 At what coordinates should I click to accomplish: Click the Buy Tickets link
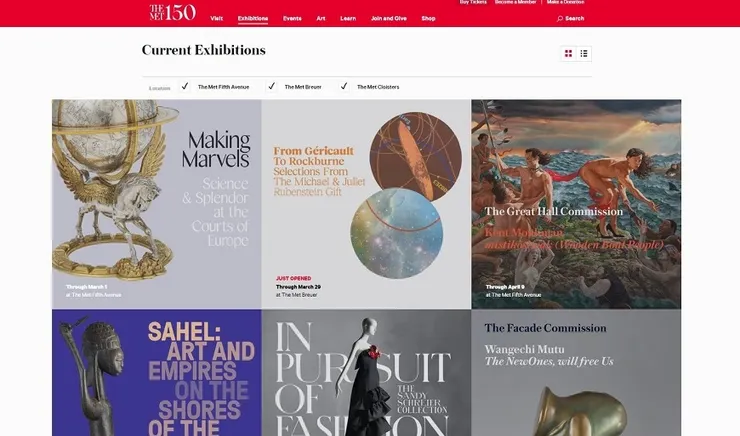click(x=473, y=2)
